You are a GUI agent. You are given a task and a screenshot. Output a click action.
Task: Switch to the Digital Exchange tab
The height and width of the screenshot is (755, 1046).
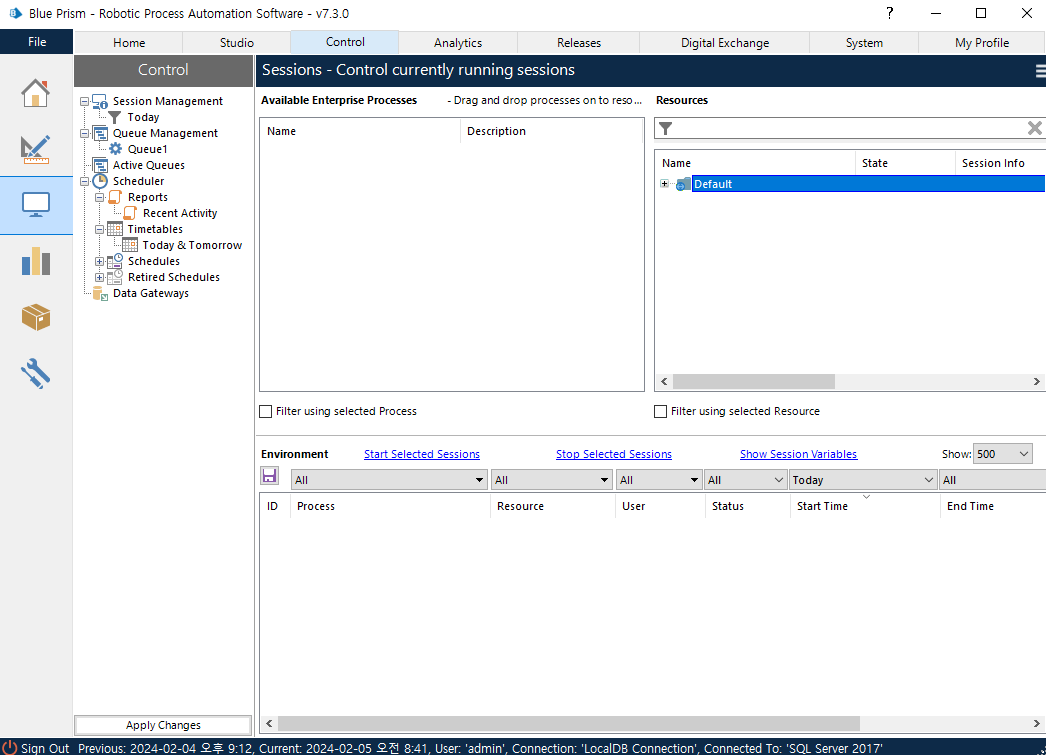[x=724, y=43]
